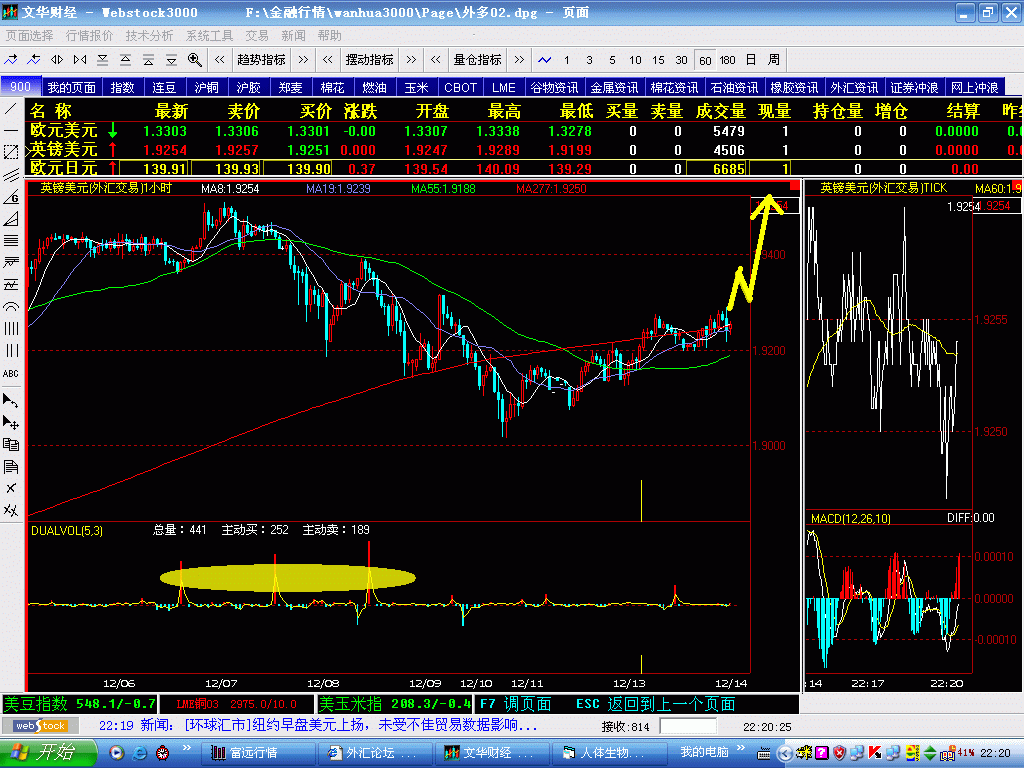This screenshot has height=768, width=1024.
Task: Open the scrolling news headline link
Action: click(361, 725)
